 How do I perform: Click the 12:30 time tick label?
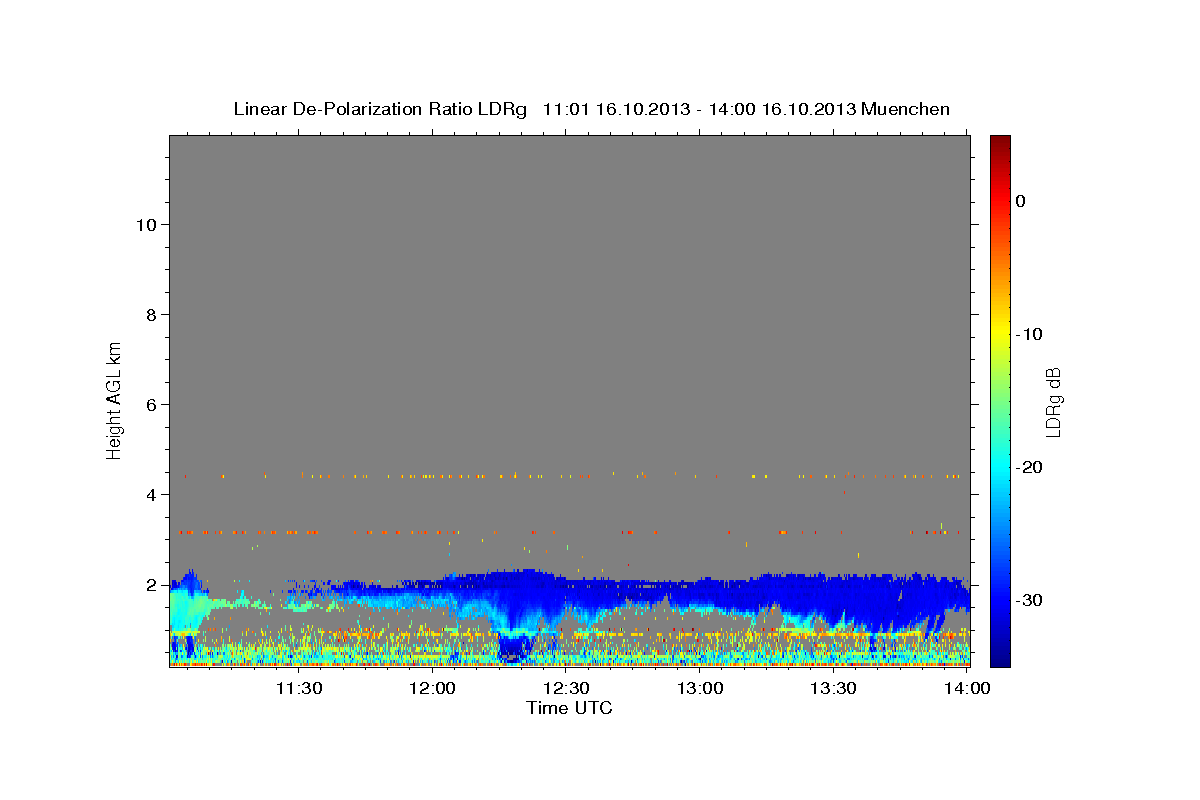point(566,688)
